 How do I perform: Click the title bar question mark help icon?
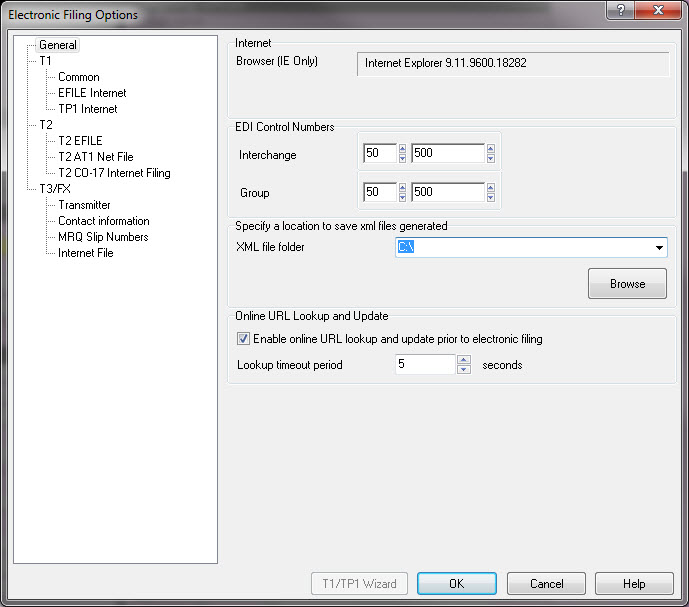click(620, 10)
